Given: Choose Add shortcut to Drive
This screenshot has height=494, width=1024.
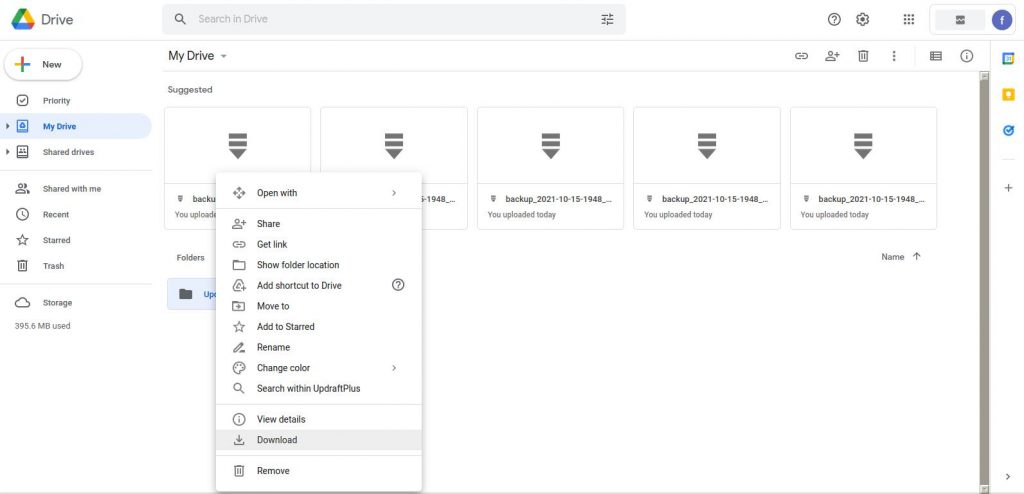Looking at the screenshot, I should tap(319, 286).
